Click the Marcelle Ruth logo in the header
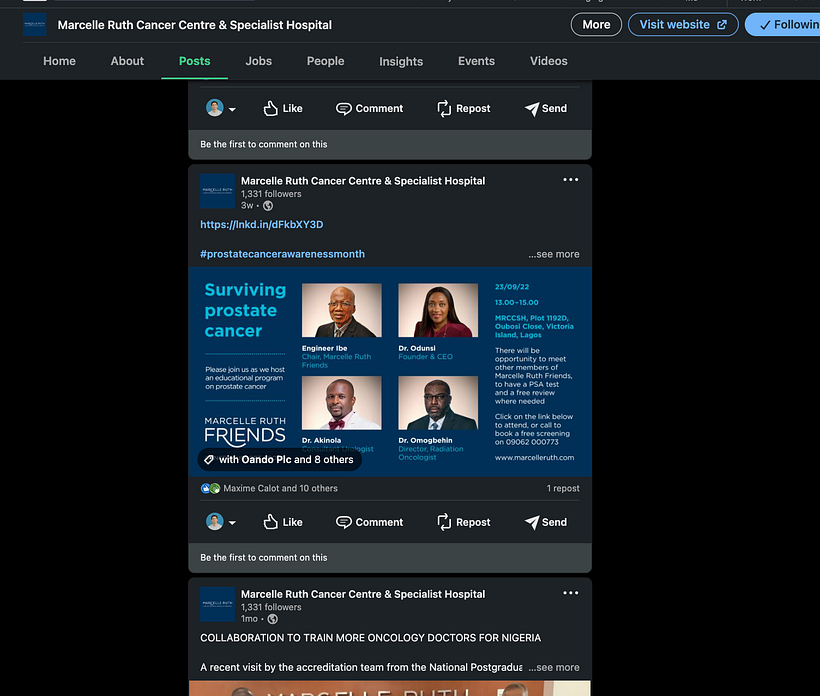The height and width of the screenshot is (696, 820). (34, 23)
